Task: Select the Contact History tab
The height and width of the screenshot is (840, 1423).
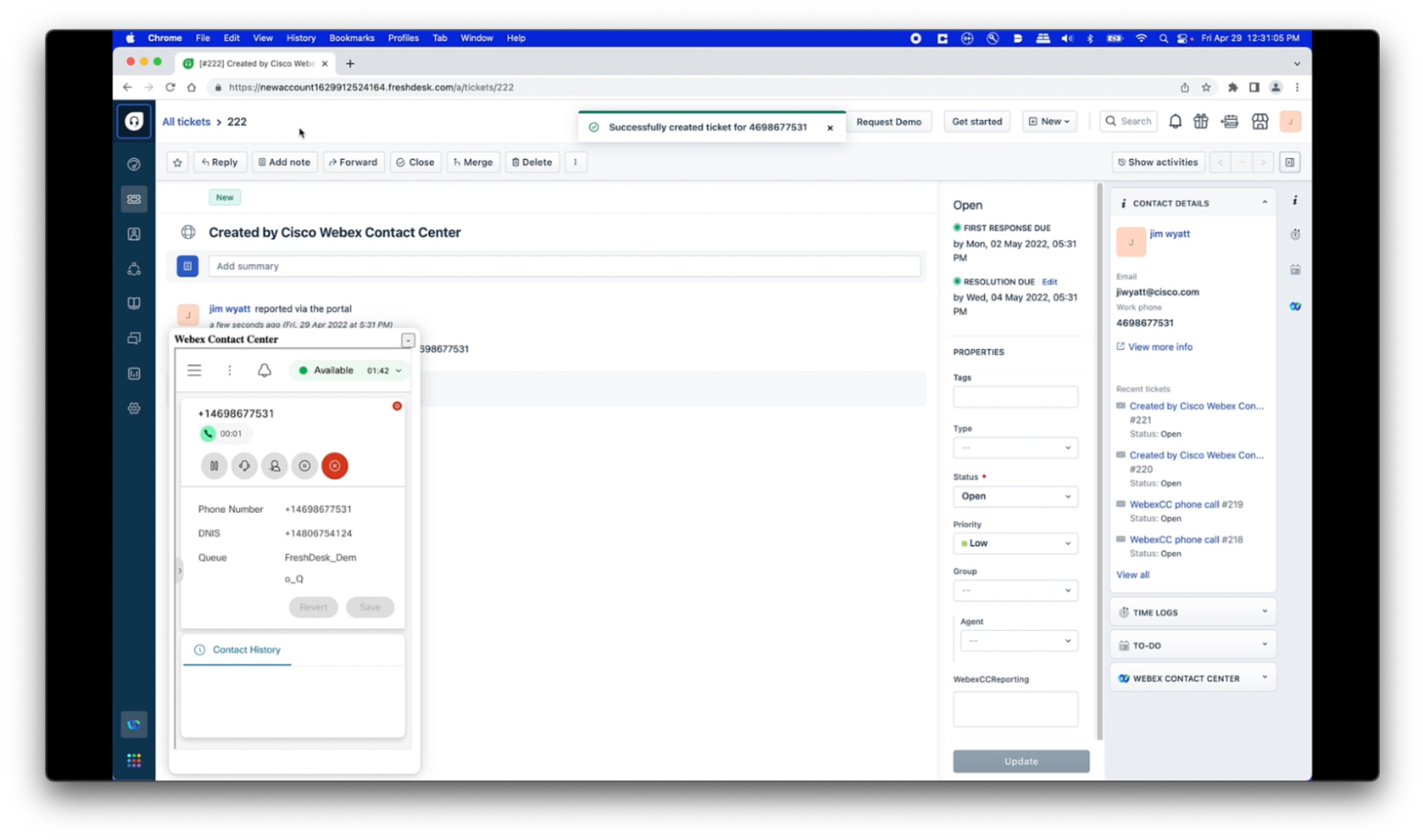Action: tap(238, 650)
